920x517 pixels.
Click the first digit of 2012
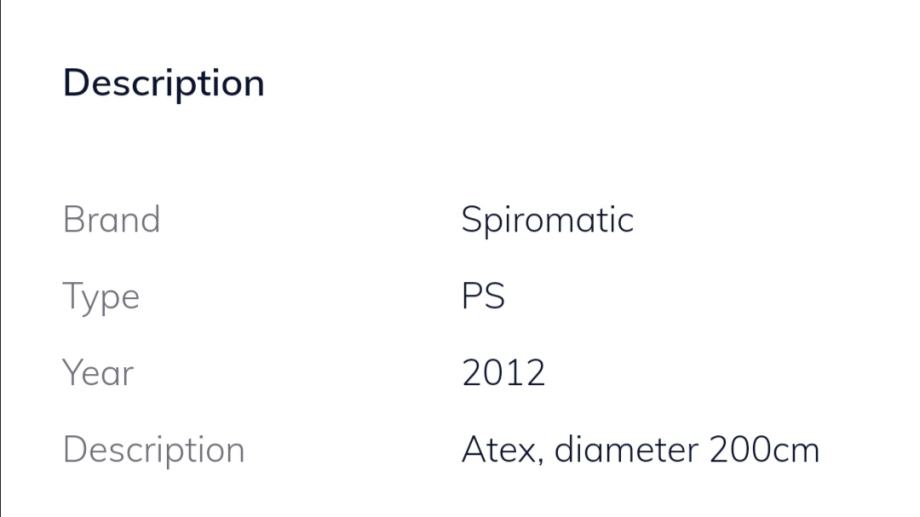click(472, 373)
